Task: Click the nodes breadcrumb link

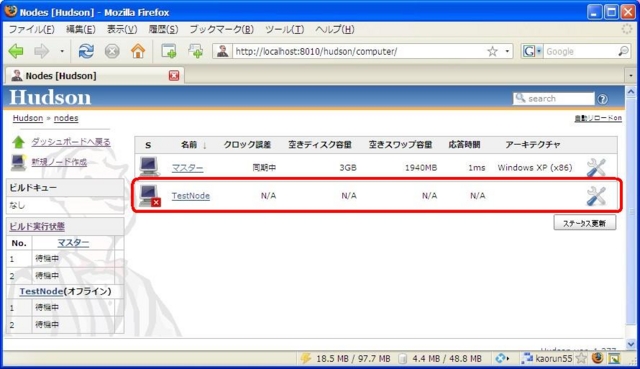Action: pyautogui.click(x=66, y=118)
